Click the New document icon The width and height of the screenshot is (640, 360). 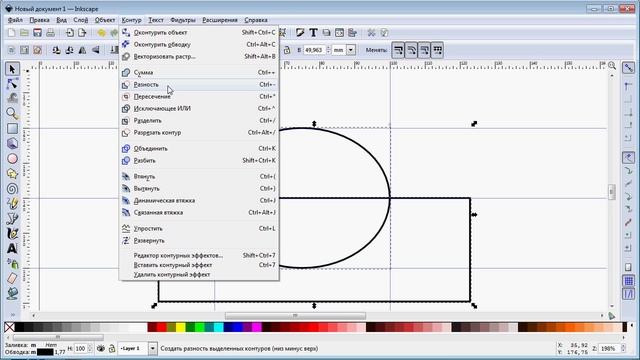tap(11, 33)
